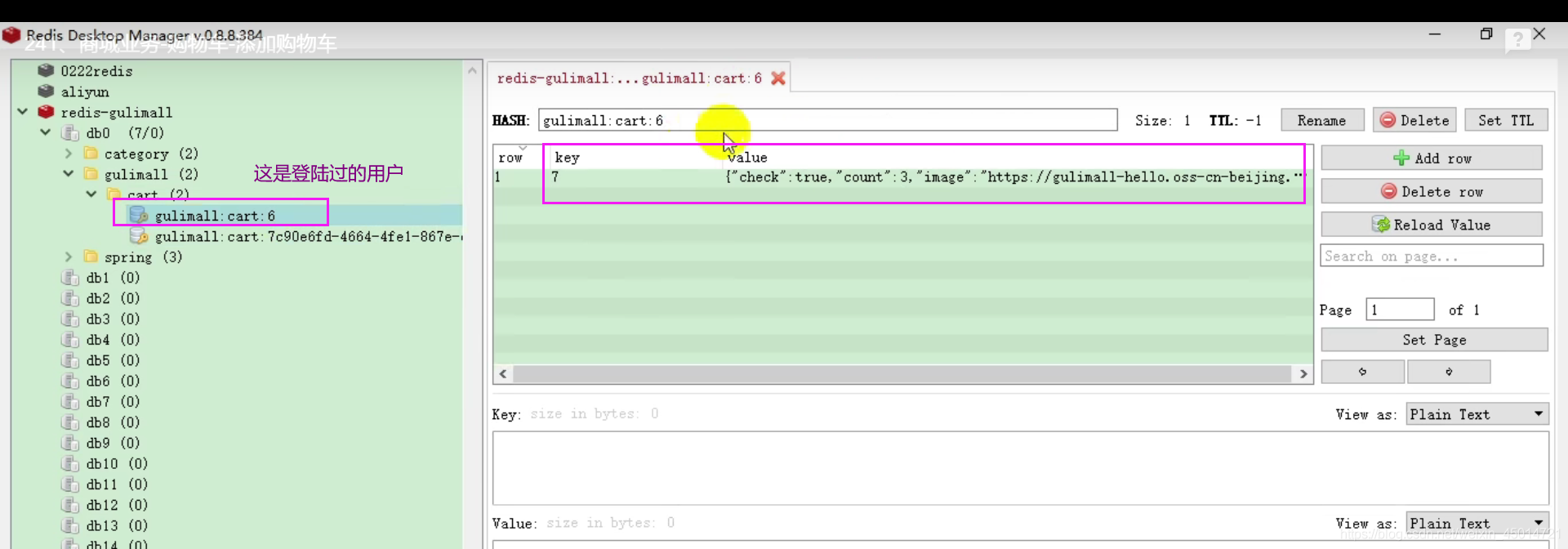Click the db11 database icon
1568x549 pixels.
coord(71,484)
